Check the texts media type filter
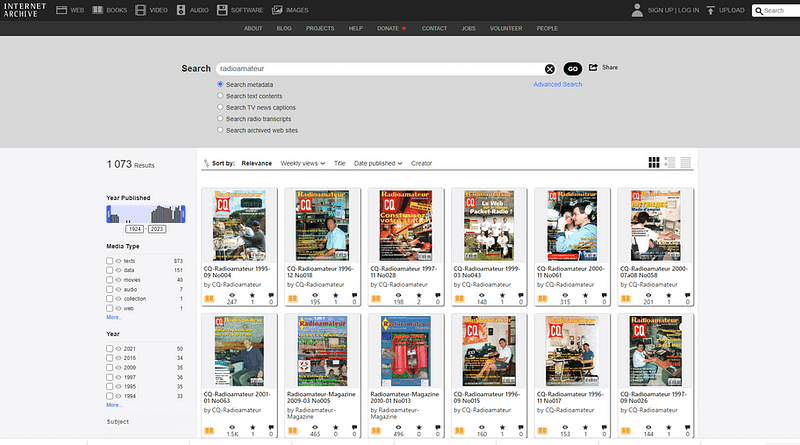The width and height of the screenshot is (800, 445). [110, 260]
